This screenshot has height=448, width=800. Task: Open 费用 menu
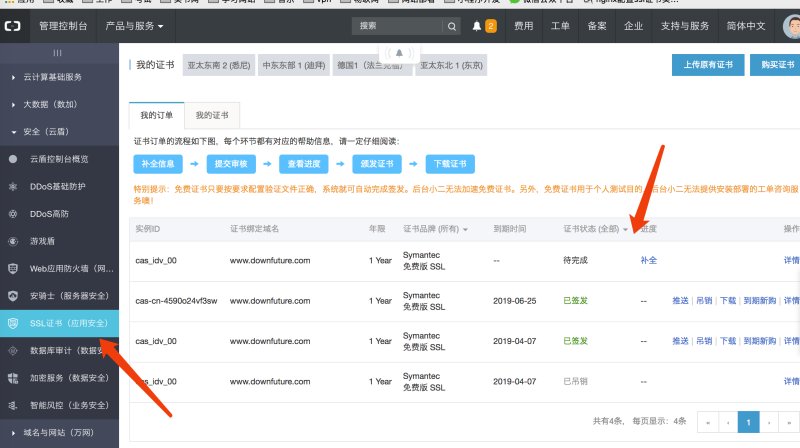pos(523,26)
